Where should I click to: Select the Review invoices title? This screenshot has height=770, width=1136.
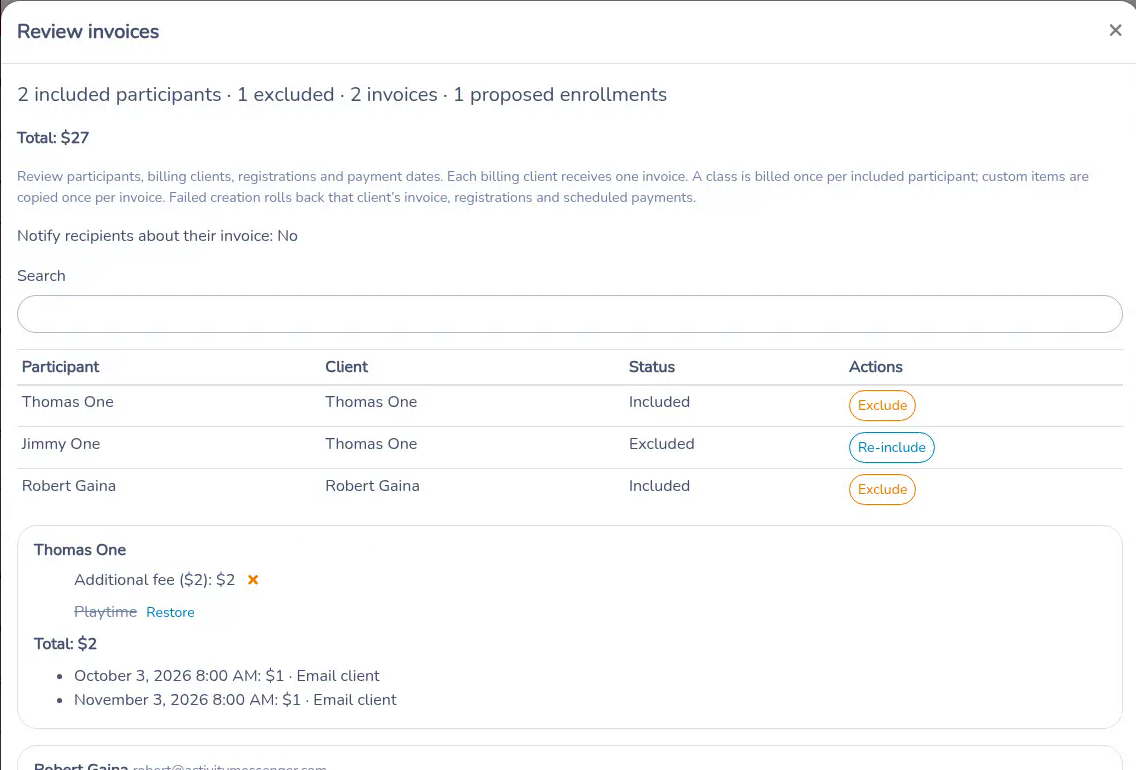tap(88, 31)
